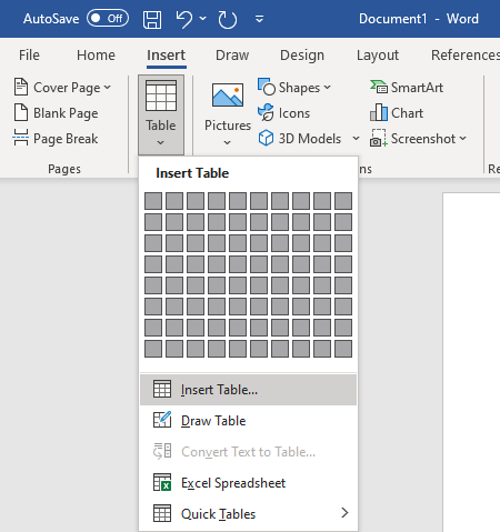Switch to the Draw tab
This screenshot has height=532, width=500.
tap(232, 55)
